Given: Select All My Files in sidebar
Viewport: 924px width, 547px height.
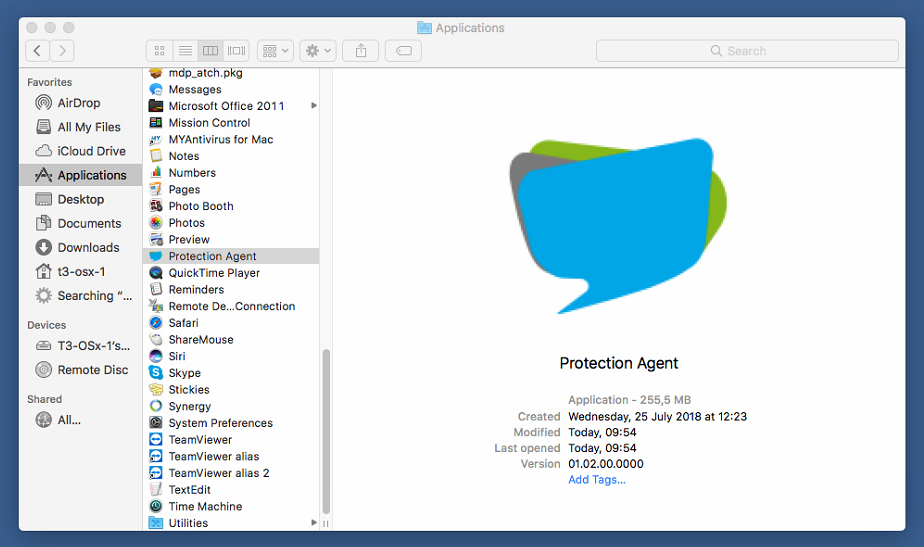Looking at the screenshot, I should pyautogui.click(x=82, y=127).
